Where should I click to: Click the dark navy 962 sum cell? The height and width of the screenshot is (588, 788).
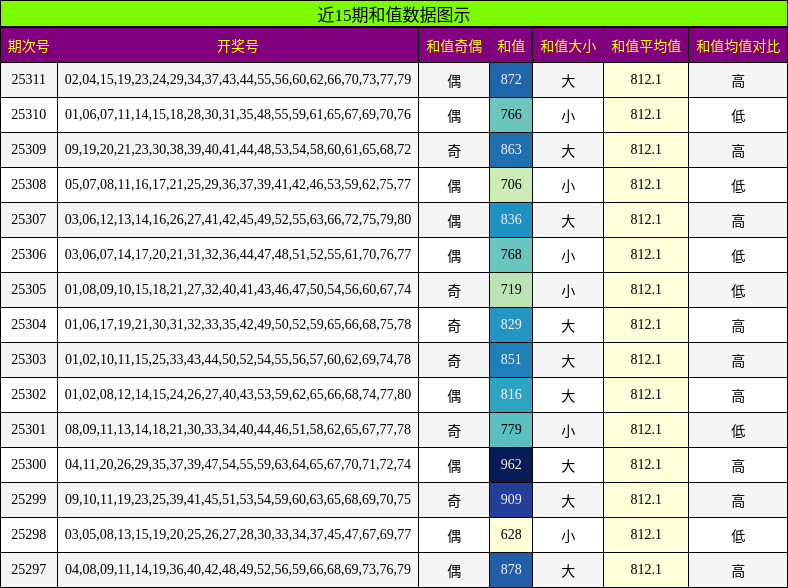511,465
